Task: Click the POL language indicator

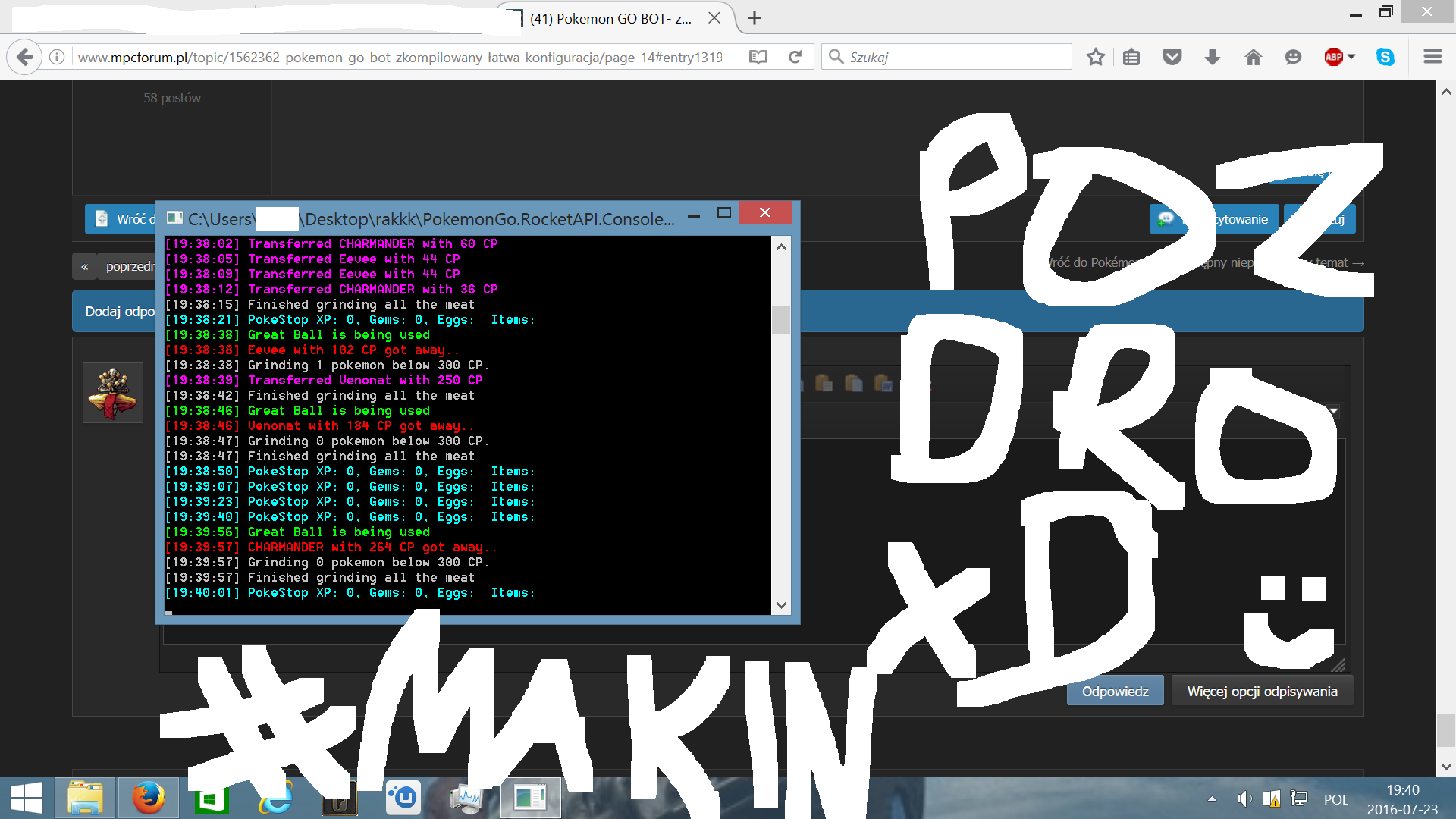Action: 1336,799
